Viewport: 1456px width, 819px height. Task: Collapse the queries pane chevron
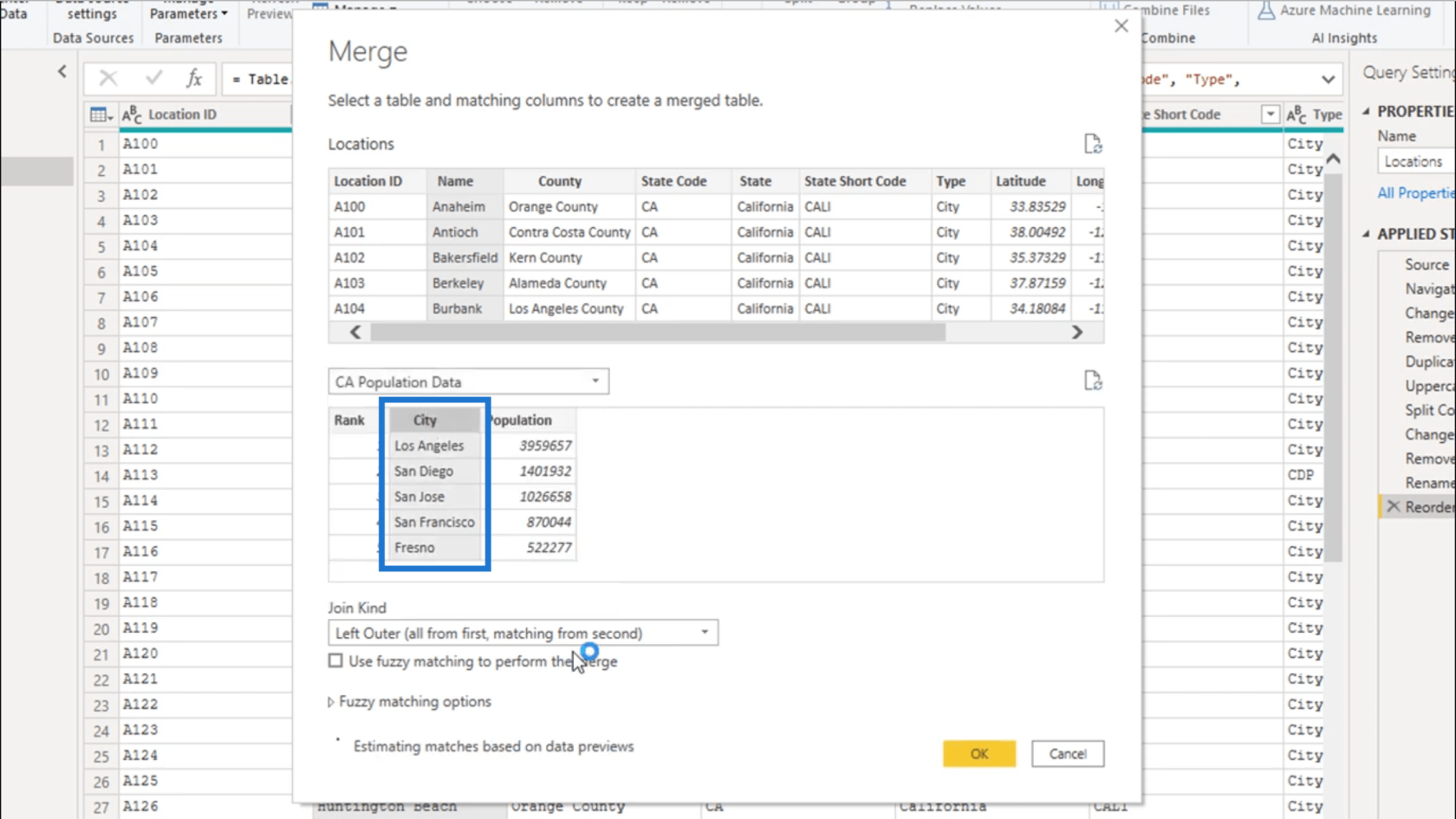(x=62, y=71)
